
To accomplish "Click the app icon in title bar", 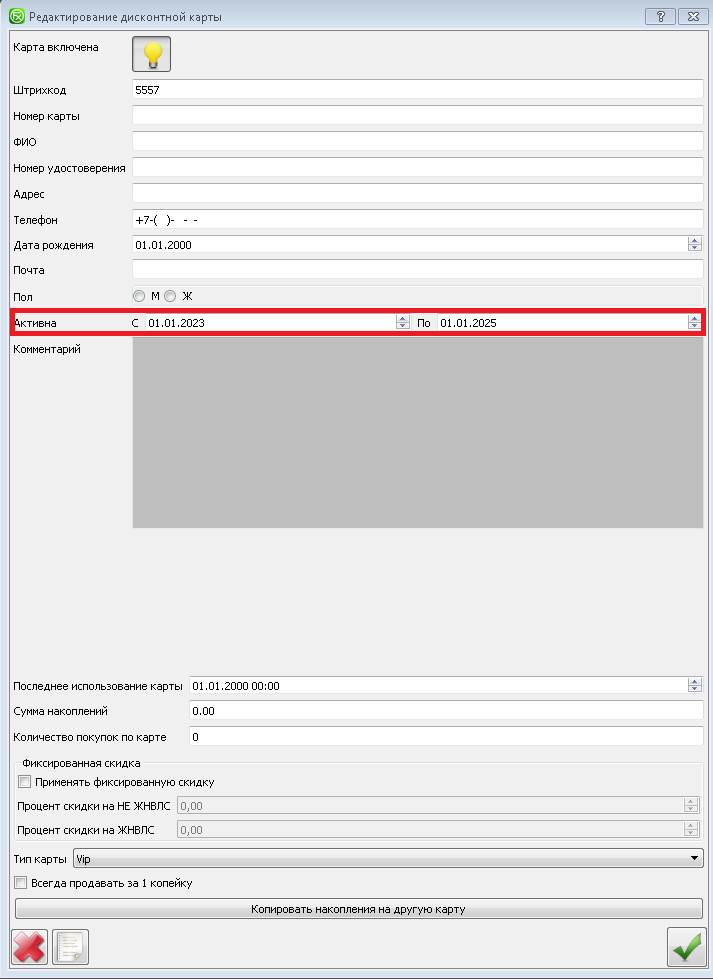I will [16, 17].
